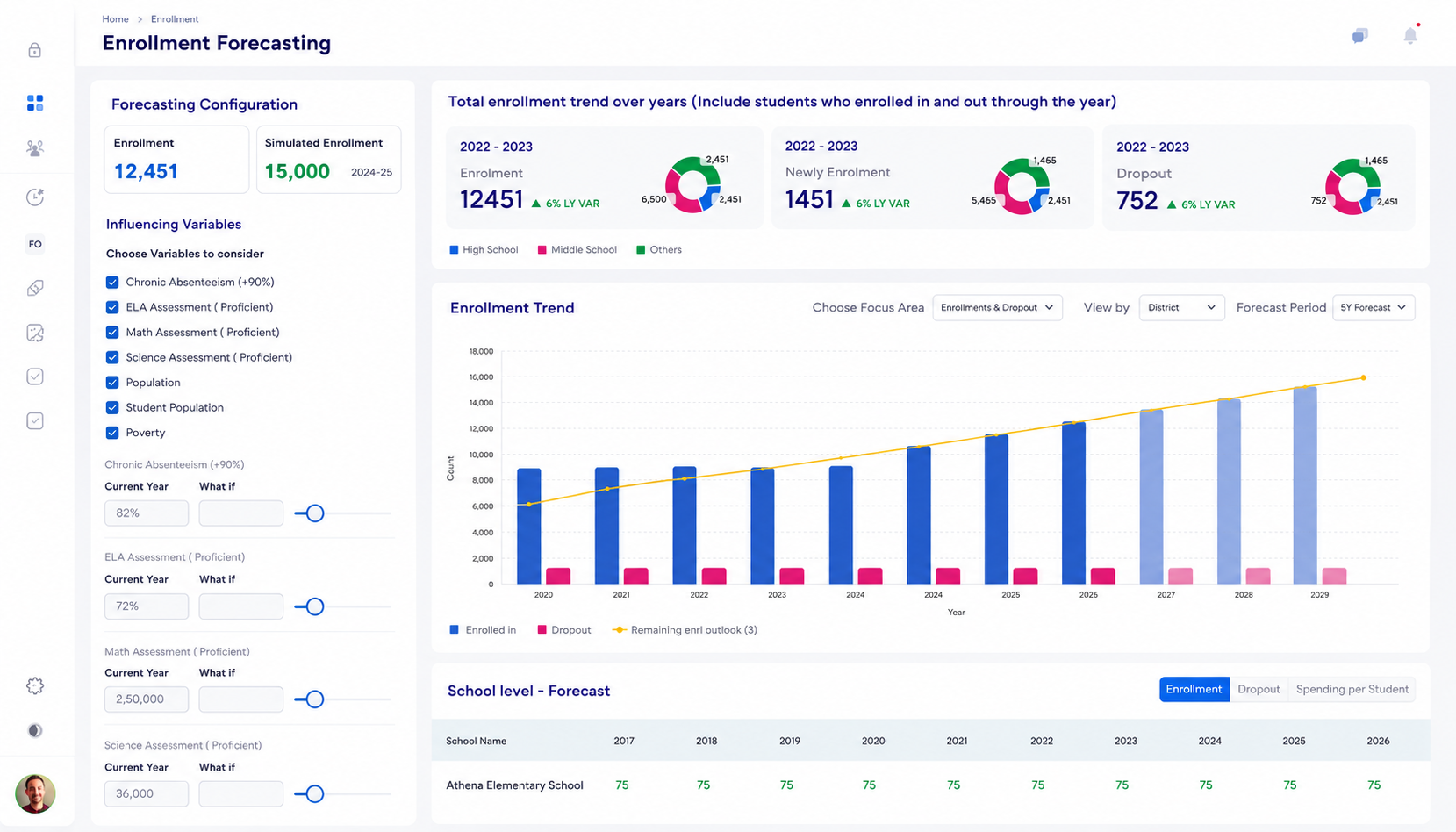Click the 2026 dropout bar
The height and width of the screenshot is (832, 1456).
(1103, 576)
